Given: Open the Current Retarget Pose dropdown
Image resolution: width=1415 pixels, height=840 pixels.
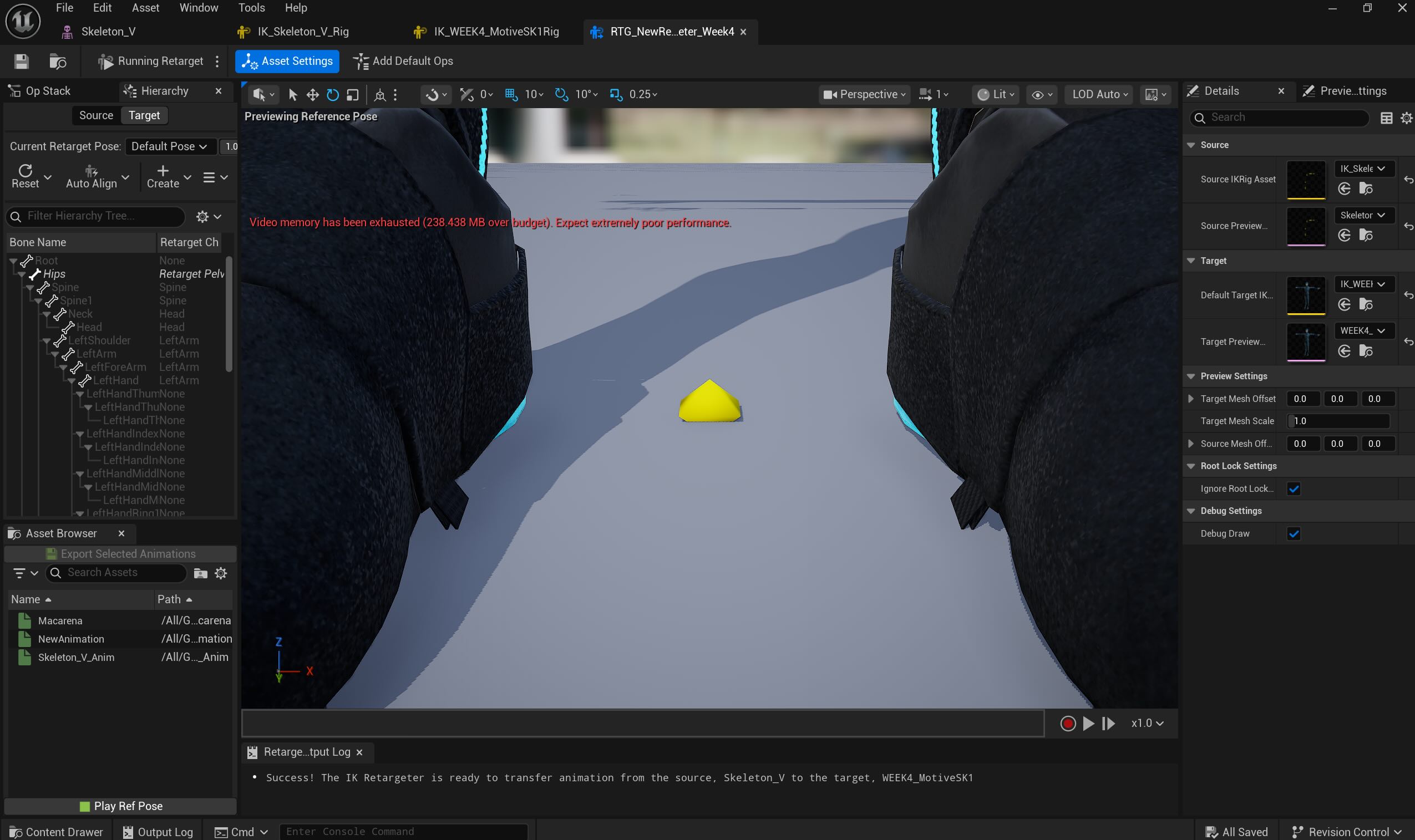Looking at the screenshot, I should click(x=169, y=146).
